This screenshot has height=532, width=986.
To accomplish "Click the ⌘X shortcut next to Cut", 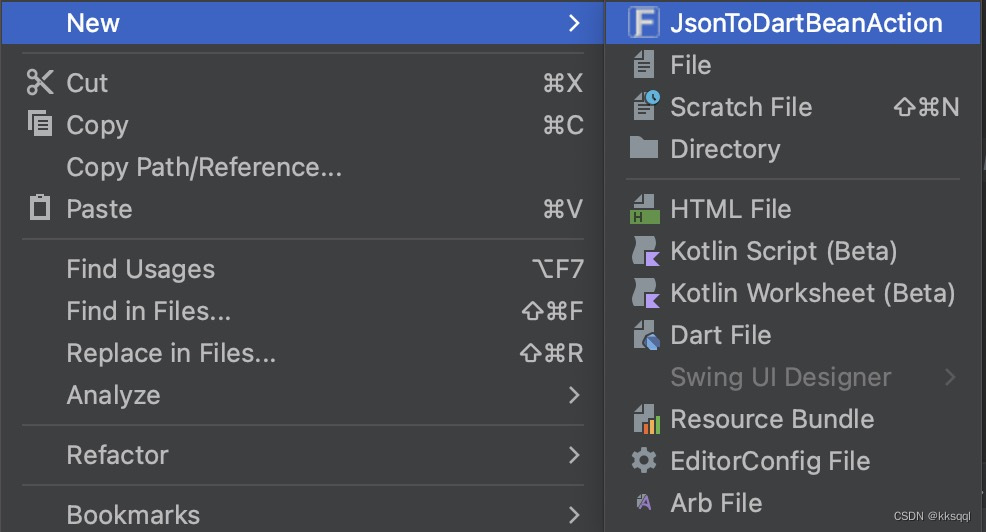I will 563,83.
